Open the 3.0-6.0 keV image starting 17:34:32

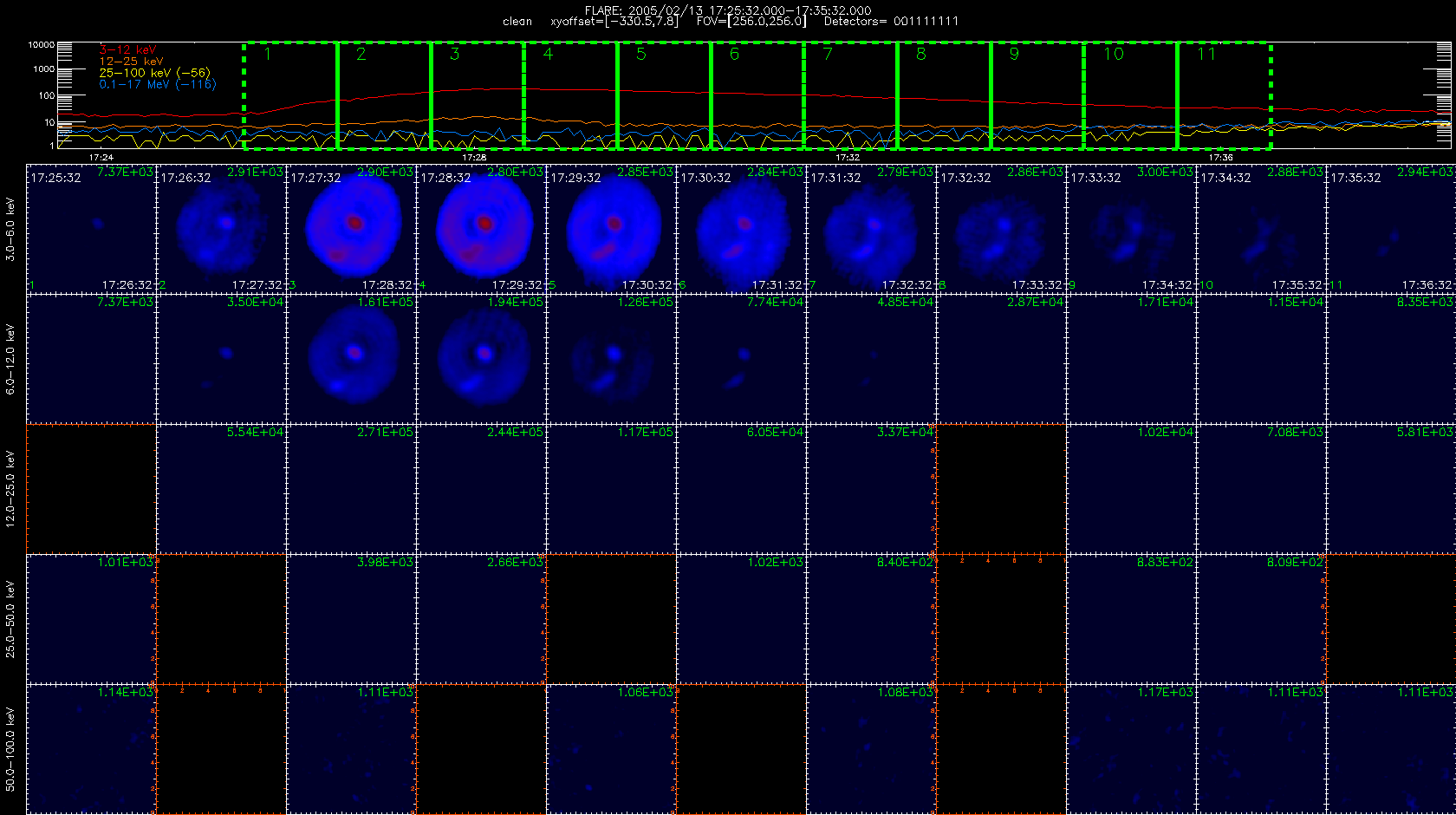(x=1262, y=229)
